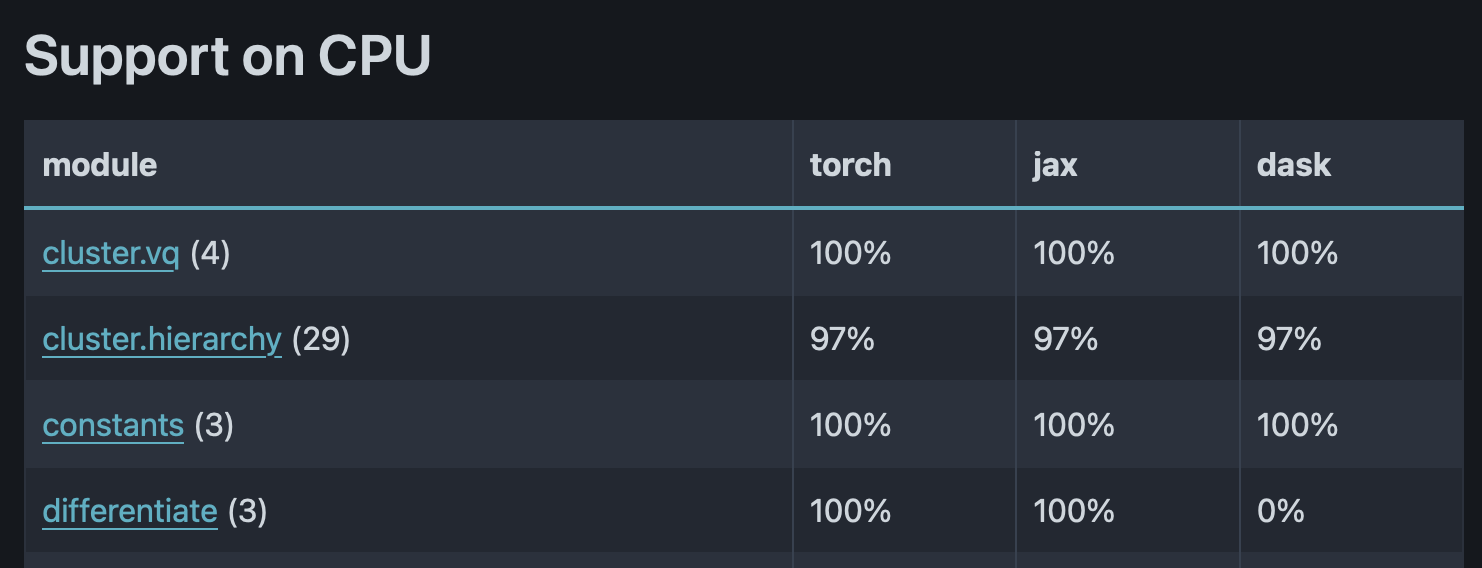Click the dask column header
This screenshot has height=568, width=1482.
[x=1294, y=165]
